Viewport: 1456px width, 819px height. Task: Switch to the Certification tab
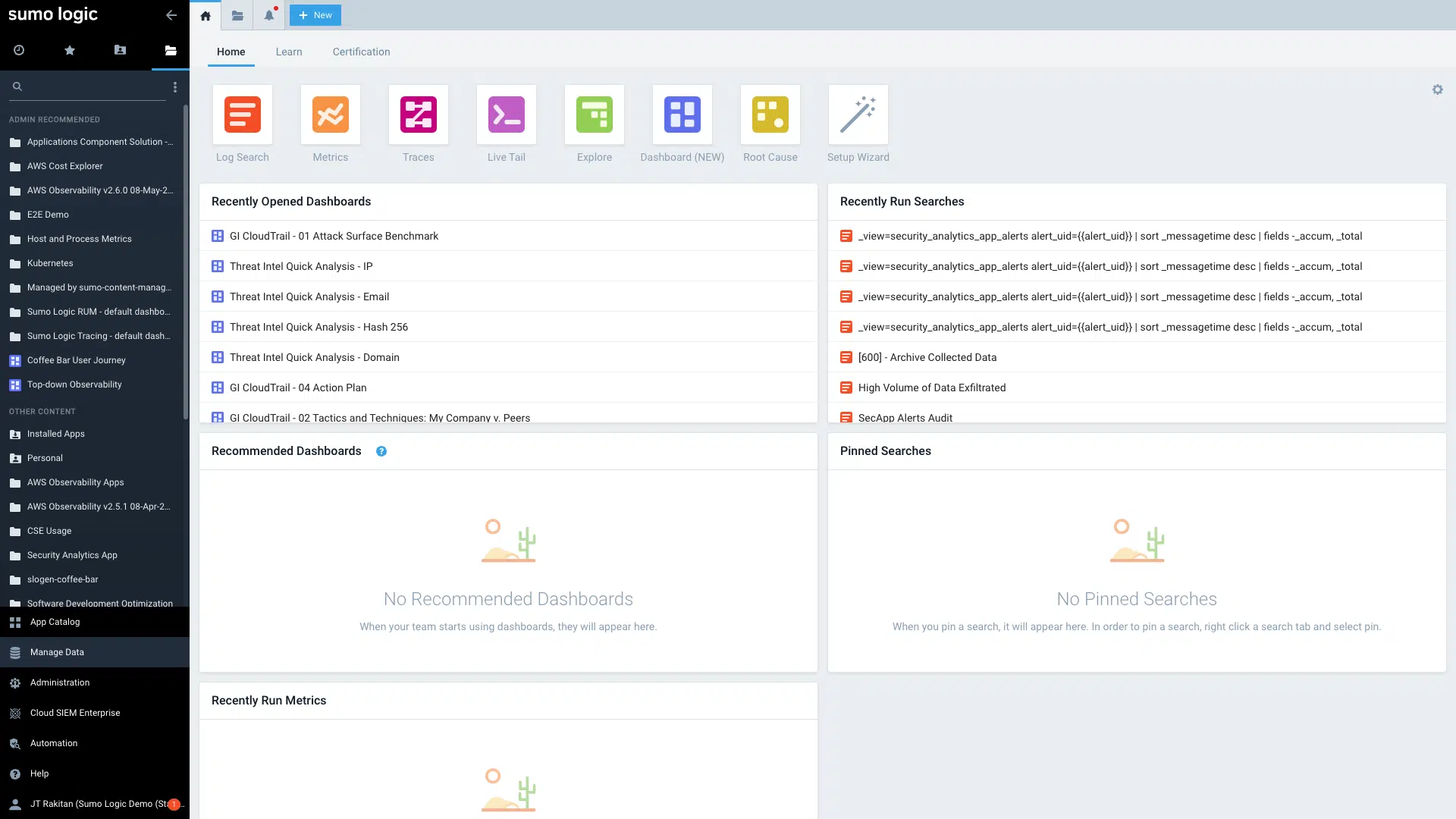pyautogui.click(x=361, y=52)
